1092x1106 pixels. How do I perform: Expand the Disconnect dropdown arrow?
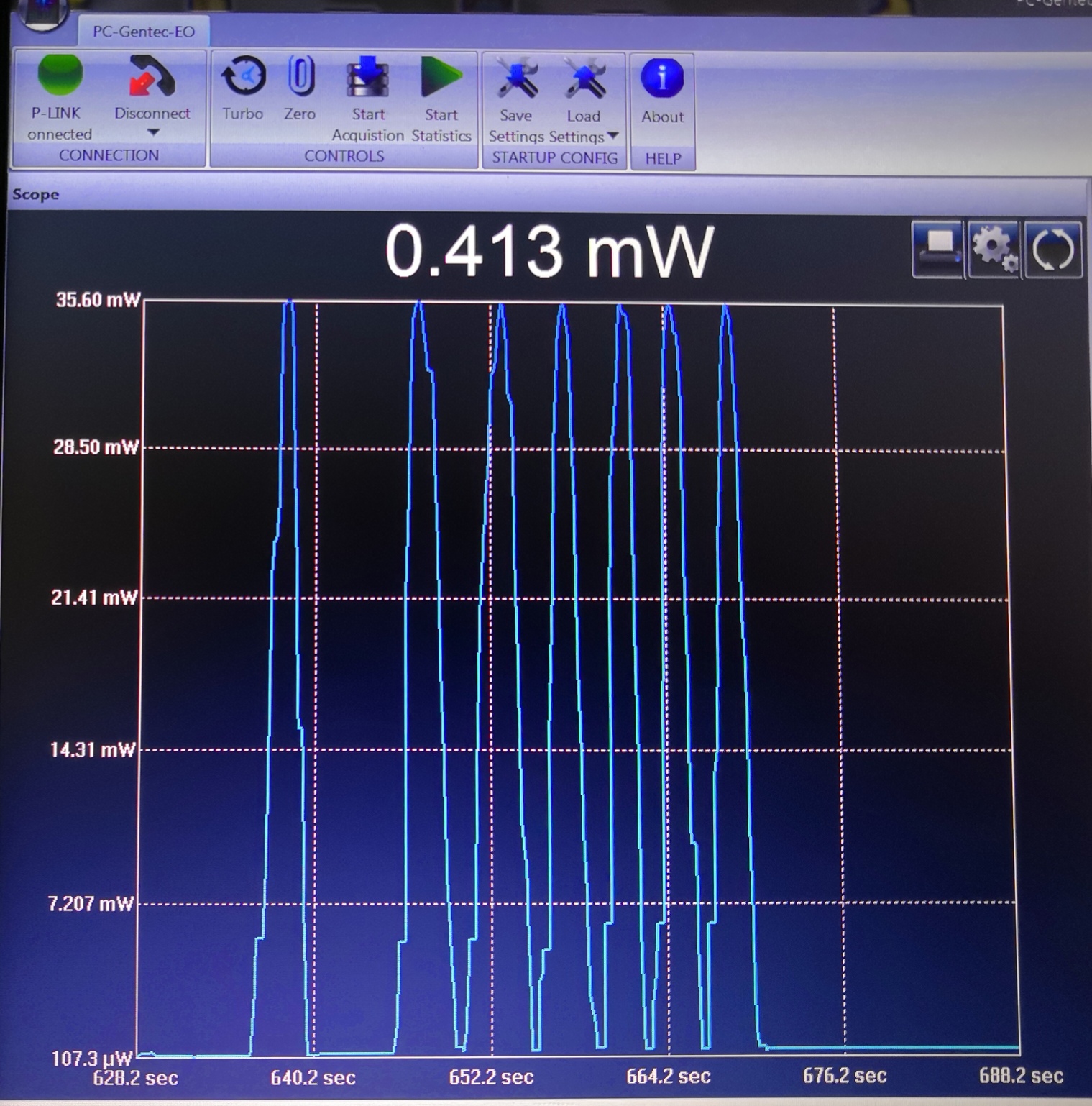153,133
